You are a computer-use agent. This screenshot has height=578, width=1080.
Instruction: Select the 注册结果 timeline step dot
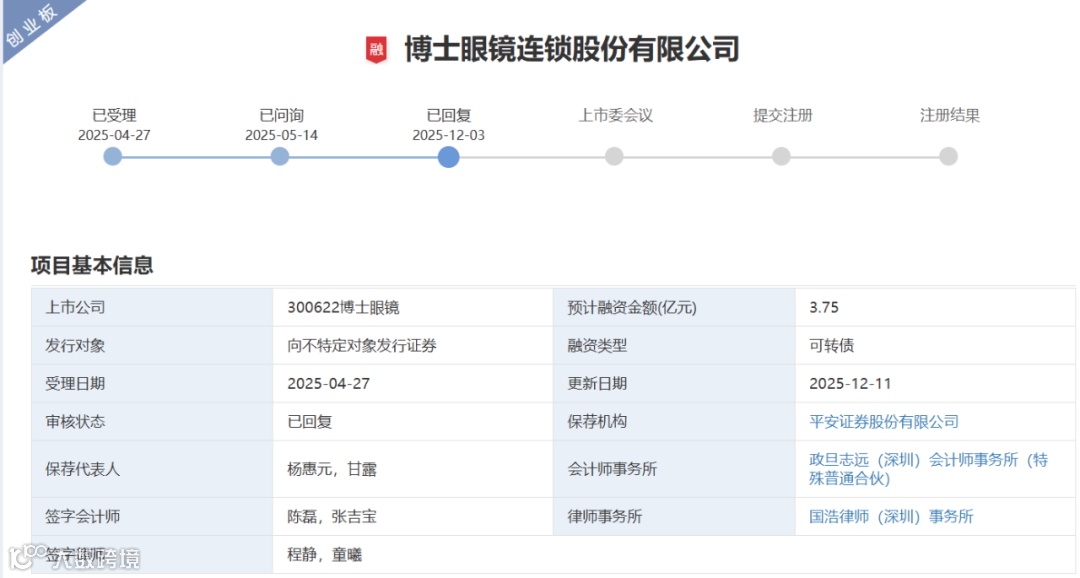pos(948,156)
